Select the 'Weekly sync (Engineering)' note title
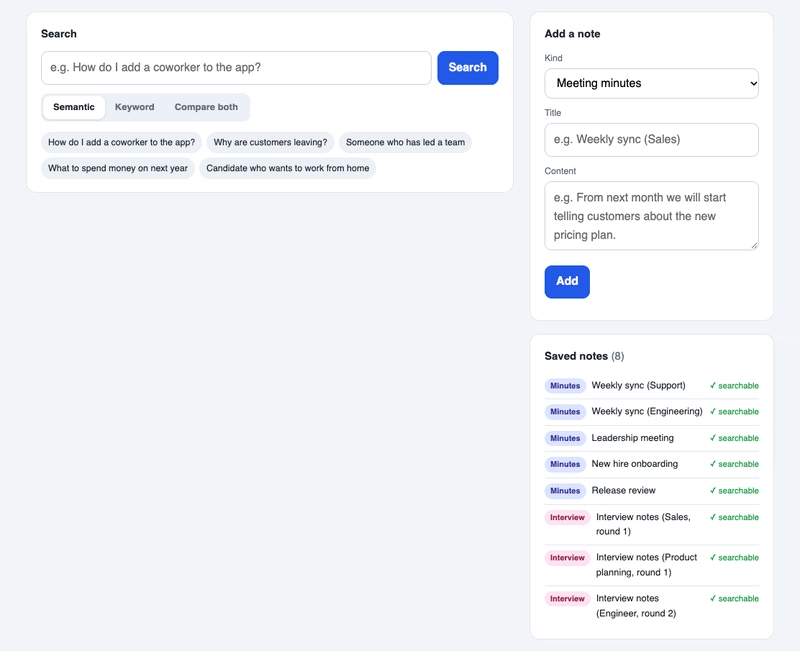Screen dimensions: 800x651 [x=647, y=412]
